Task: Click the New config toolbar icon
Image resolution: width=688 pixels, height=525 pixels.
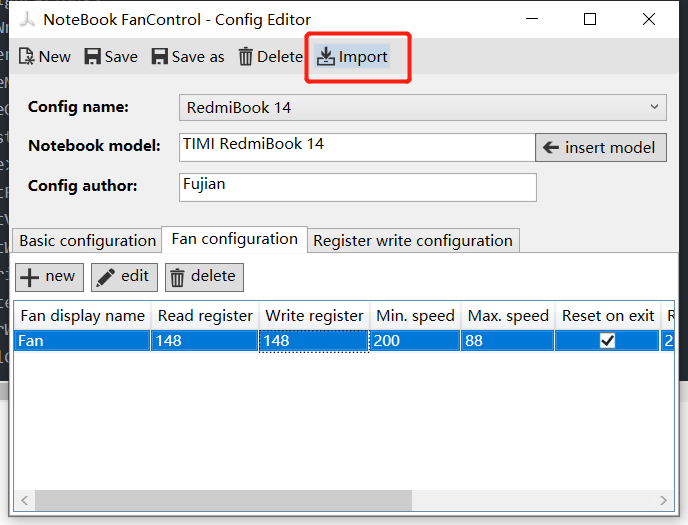Action: [26, 57]
